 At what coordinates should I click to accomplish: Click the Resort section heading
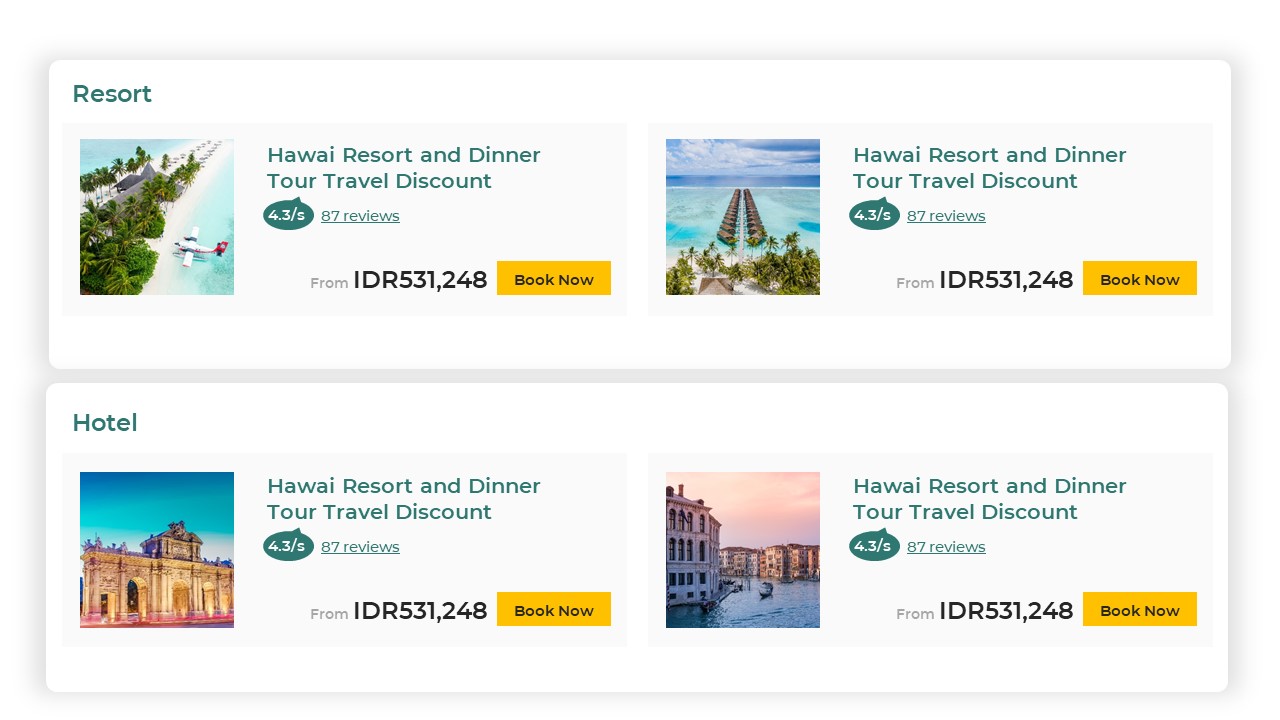[x=112, y=94]
